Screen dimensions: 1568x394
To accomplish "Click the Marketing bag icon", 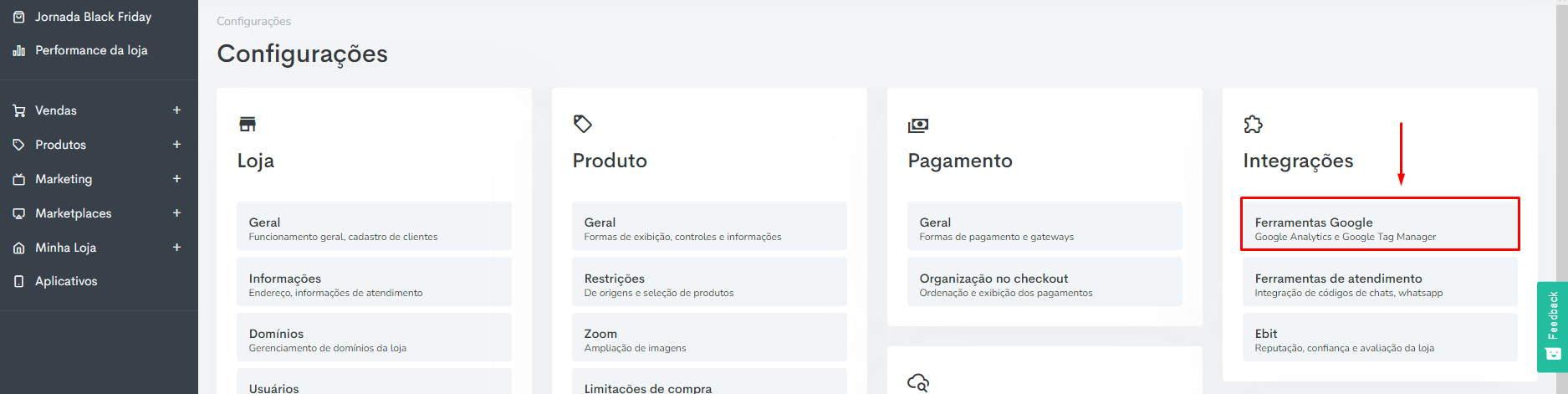I will pos(18,179).
